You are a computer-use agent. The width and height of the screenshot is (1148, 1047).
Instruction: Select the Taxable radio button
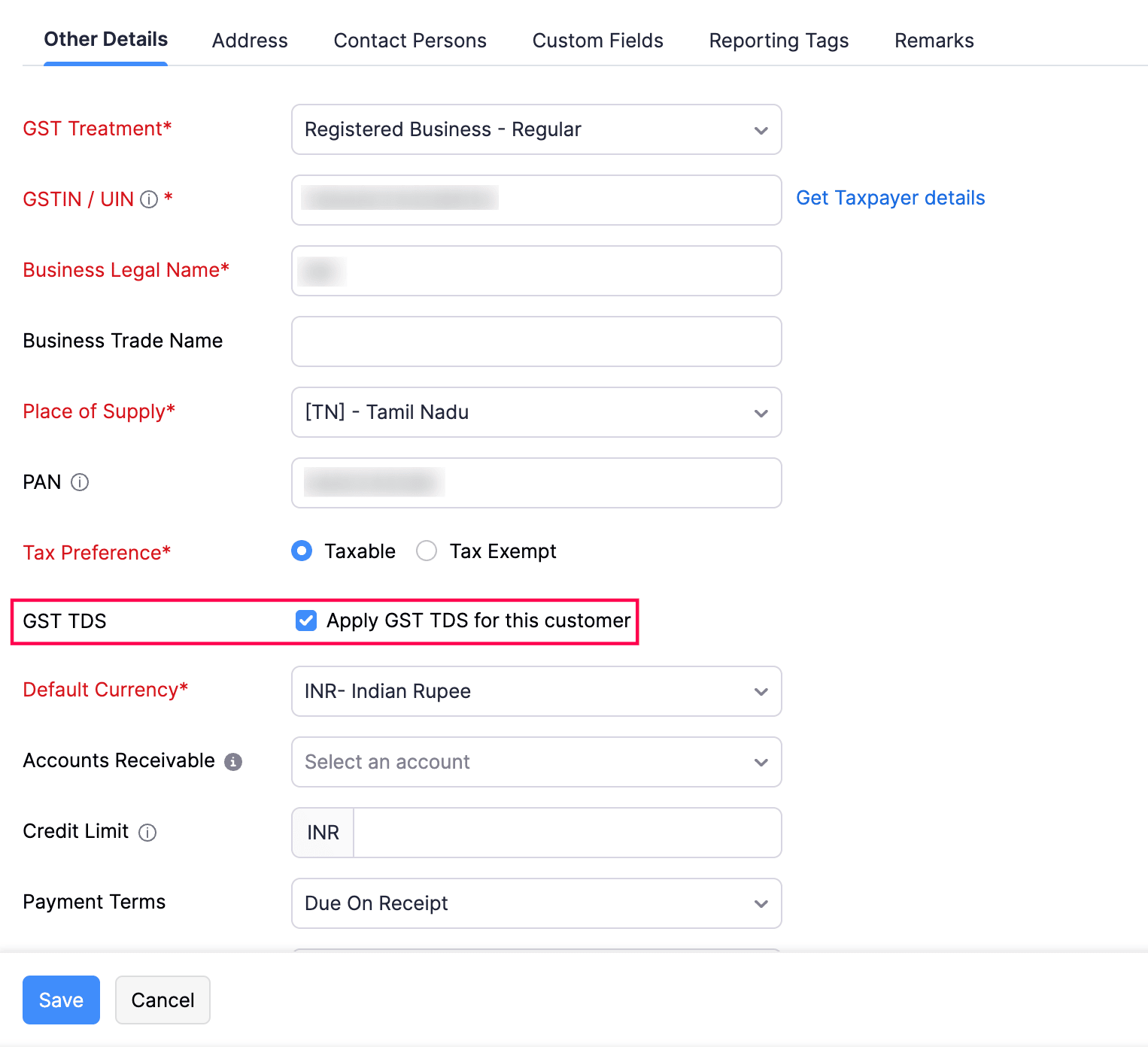pos(302,551)
